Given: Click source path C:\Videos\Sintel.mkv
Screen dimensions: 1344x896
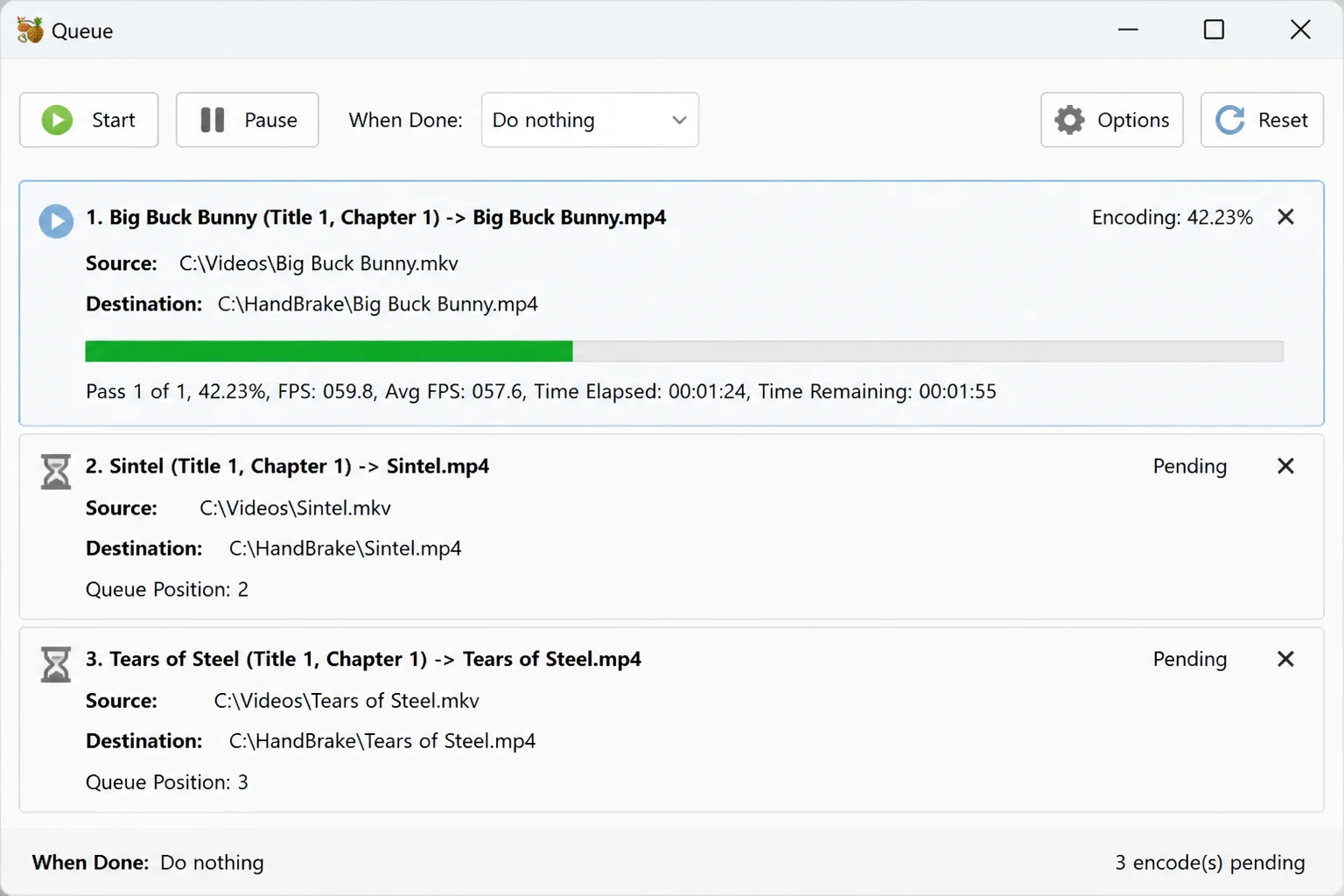Looking at the screenshot, I should (295, 507).
